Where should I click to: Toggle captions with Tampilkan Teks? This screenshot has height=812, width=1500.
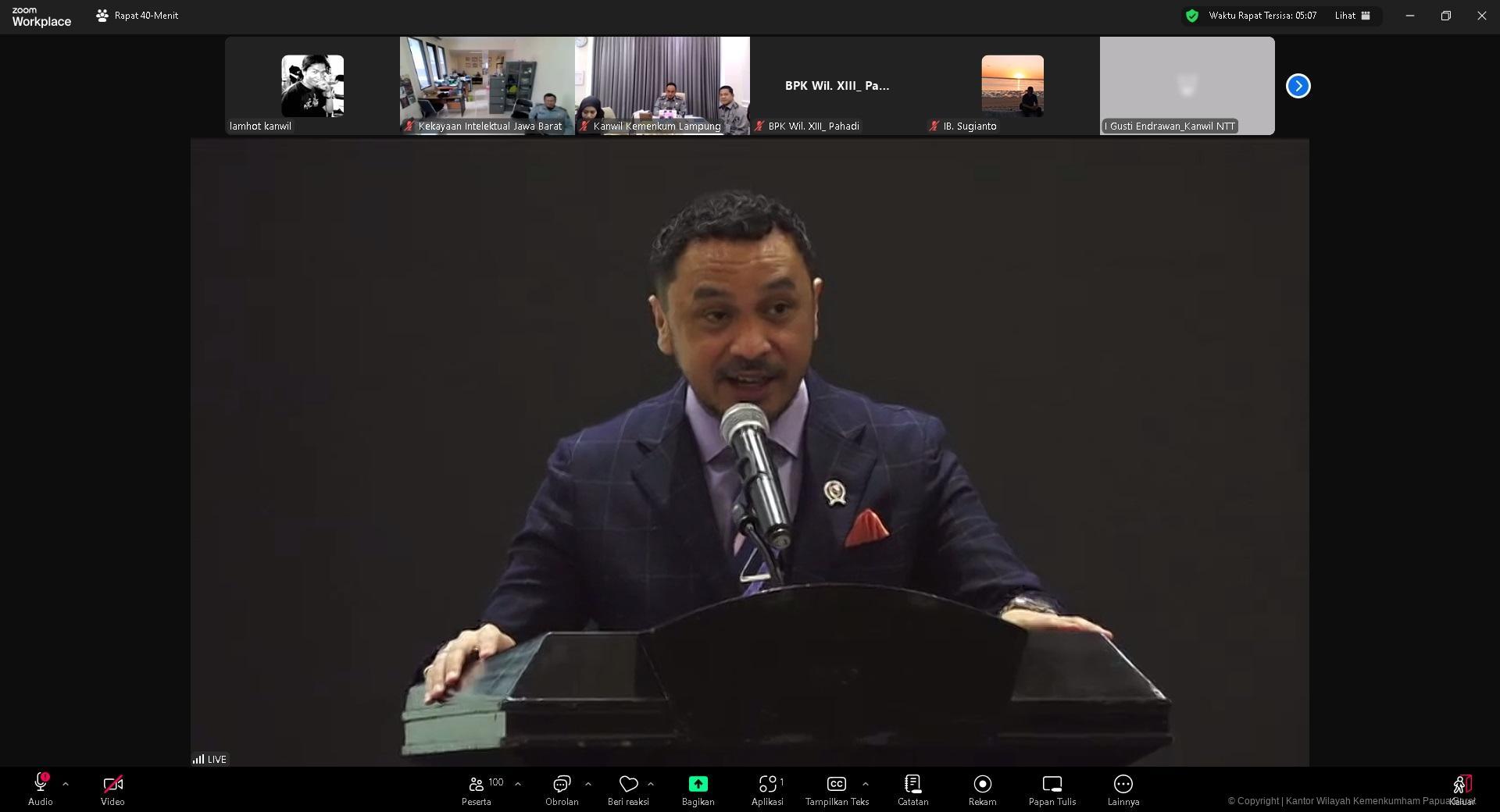[836, 784]
